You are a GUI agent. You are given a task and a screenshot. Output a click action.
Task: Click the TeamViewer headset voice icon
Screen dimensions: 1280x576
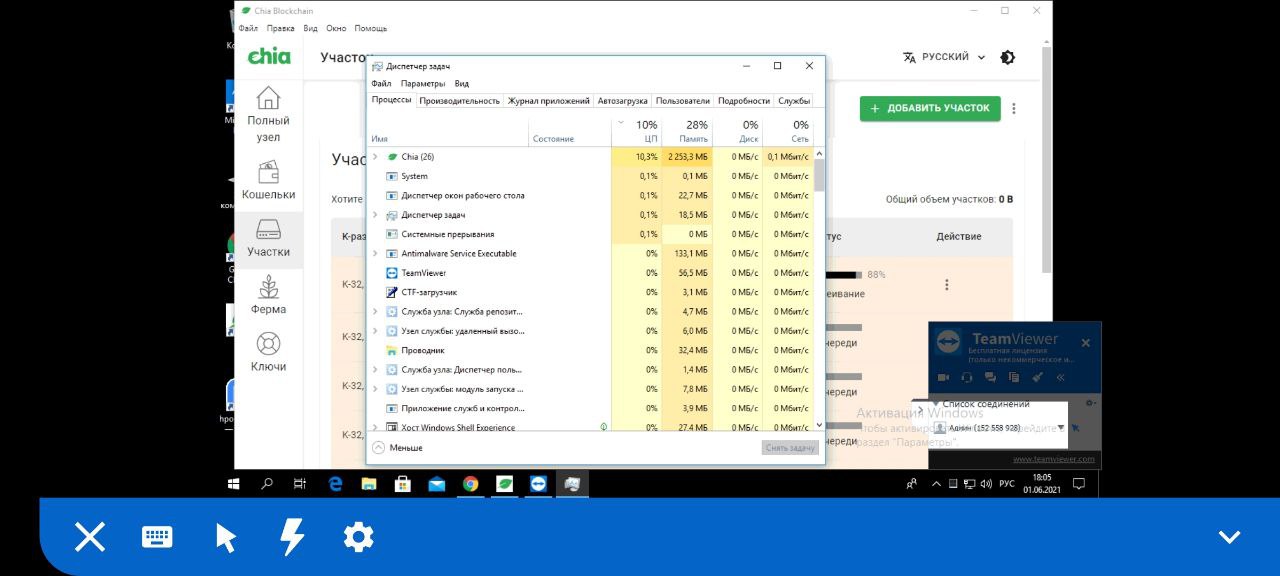coord(967,378)
